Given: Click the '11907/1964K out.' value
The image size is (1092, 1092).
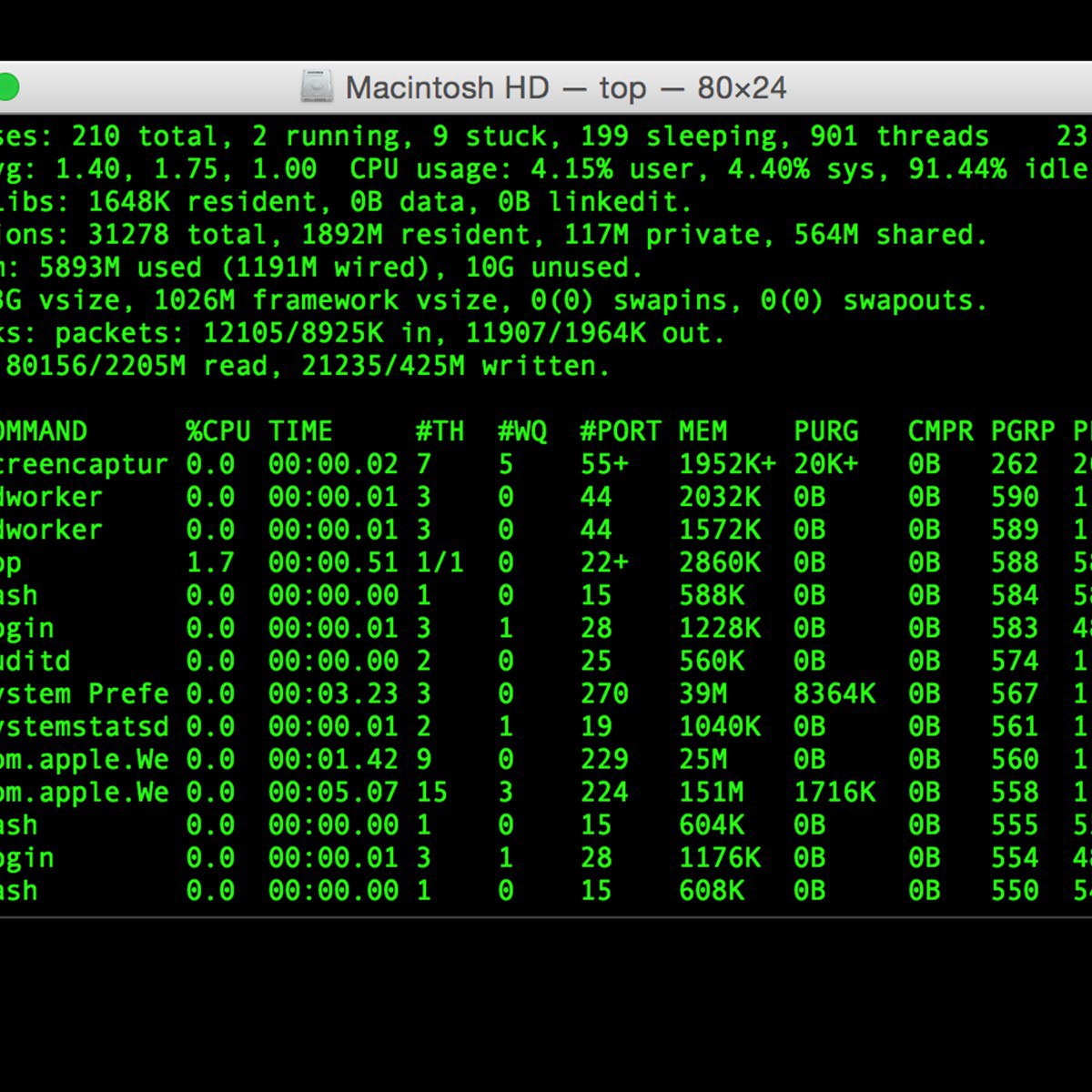Looking at the screenshot, I should point(595,333).
